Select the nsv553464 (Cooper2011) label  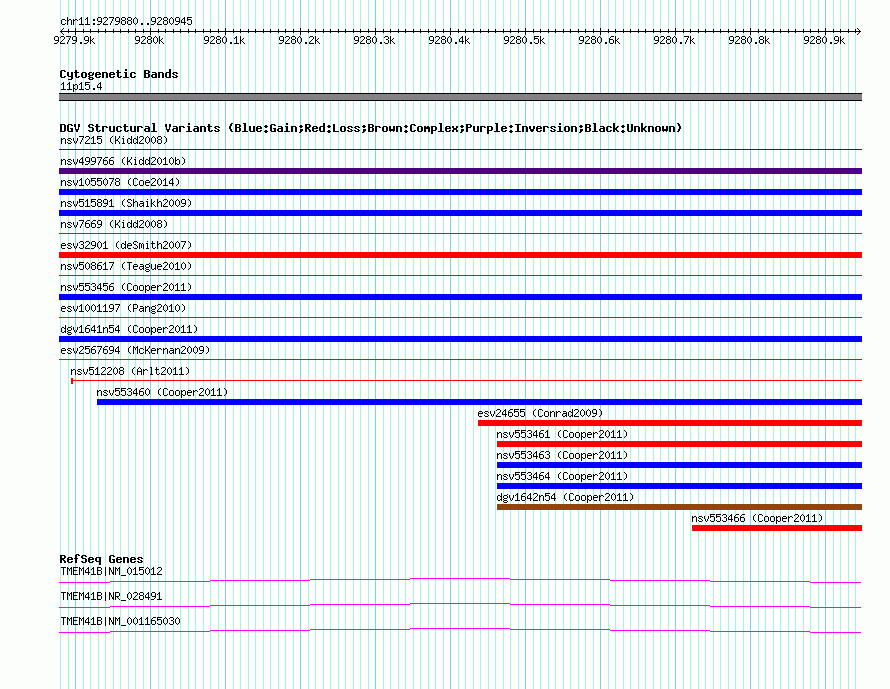(x=562, y=476)
